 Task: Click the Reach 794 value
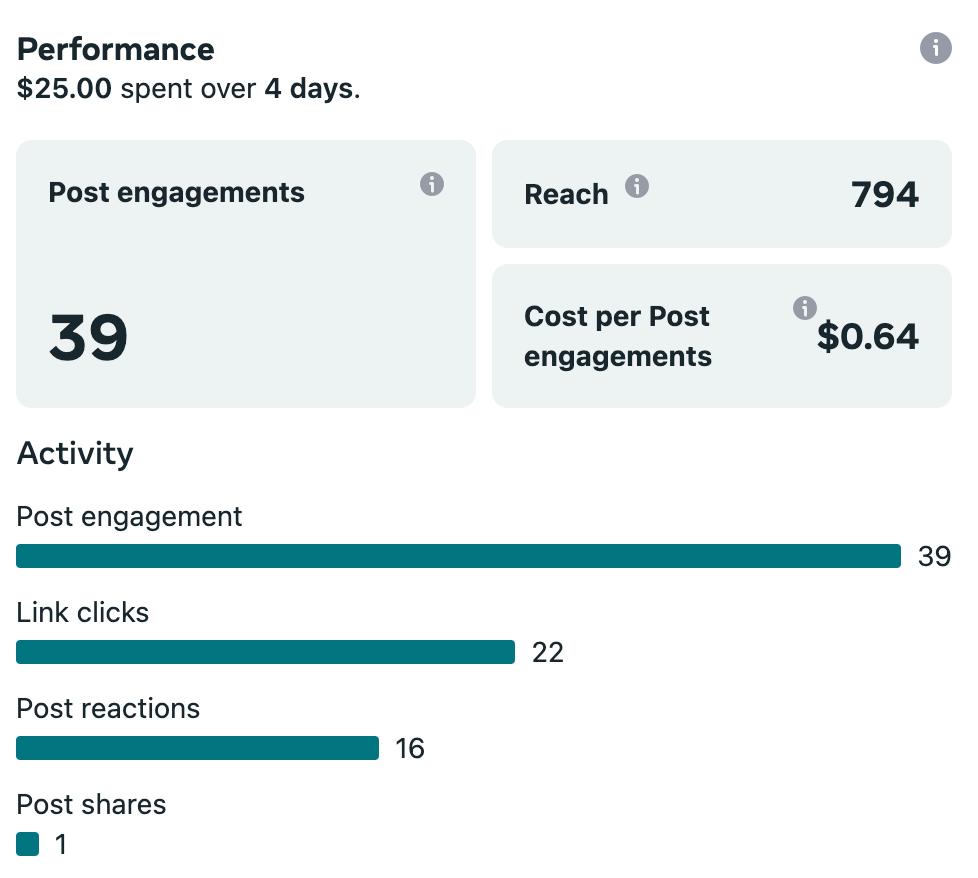tap(884, 194)
